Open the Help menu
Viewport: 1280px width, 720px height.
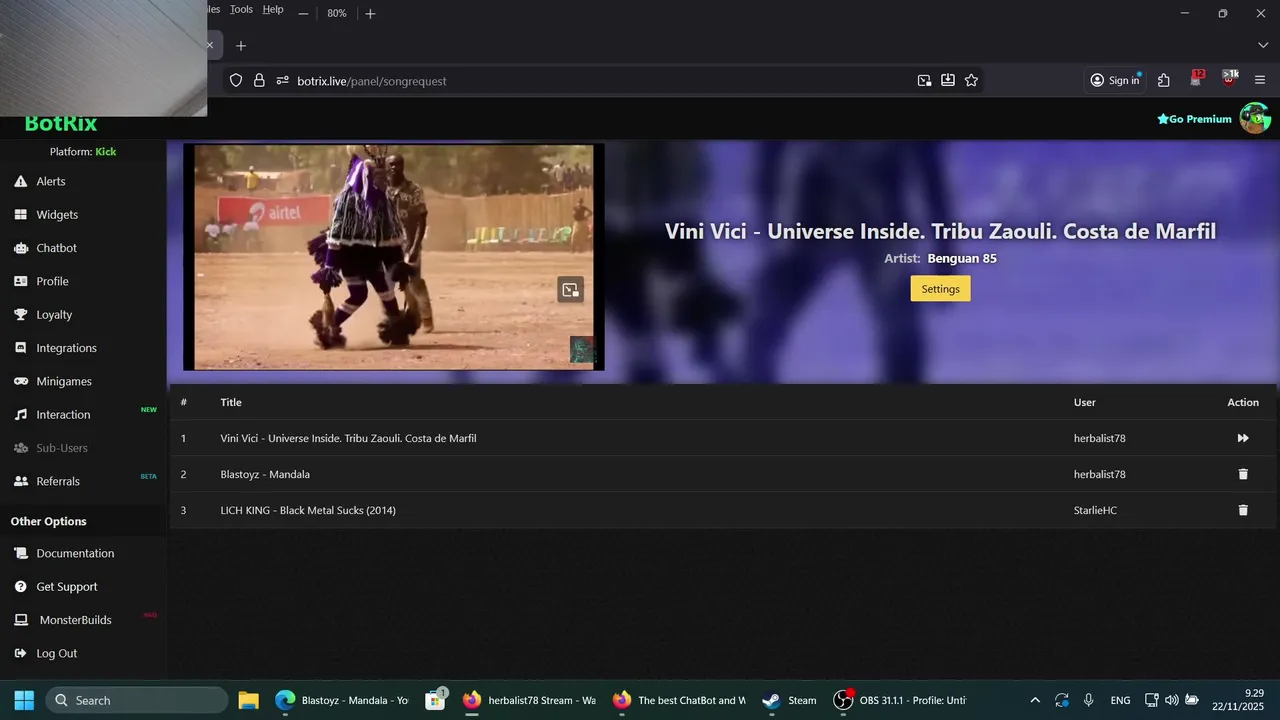coord(273,9)
